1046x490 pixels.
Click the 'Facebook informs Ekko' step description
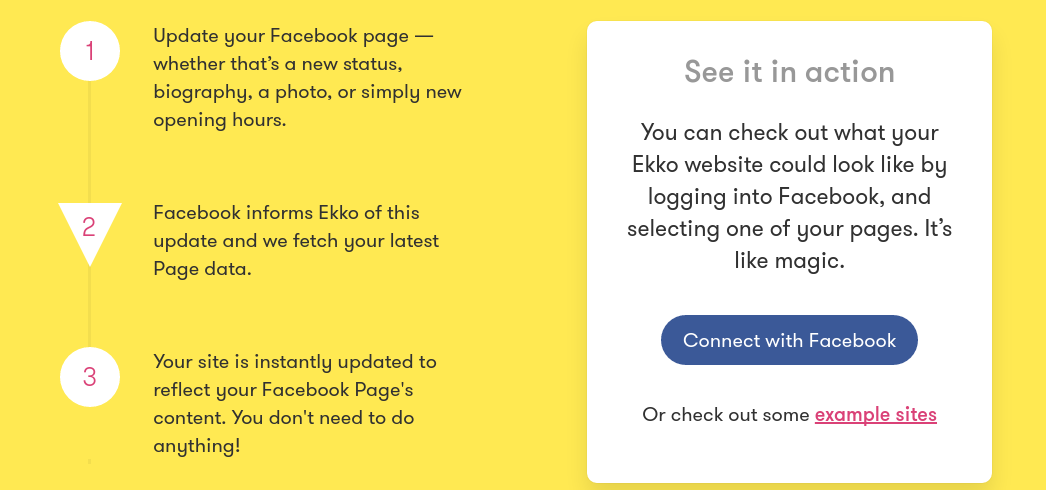click(x=296, y=241)
